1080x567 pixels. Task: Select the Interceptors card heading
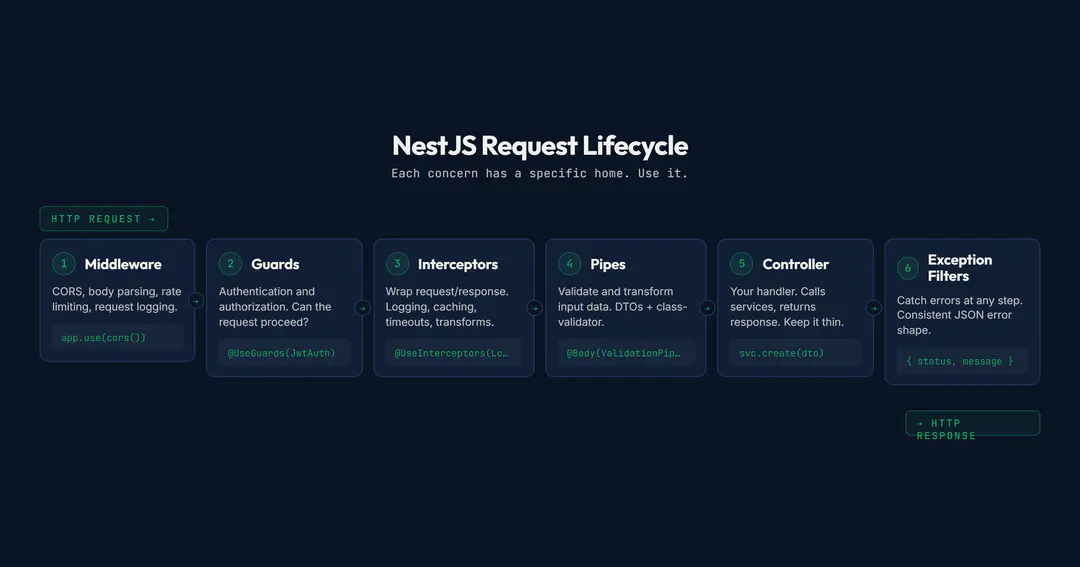tap(457, 264)
